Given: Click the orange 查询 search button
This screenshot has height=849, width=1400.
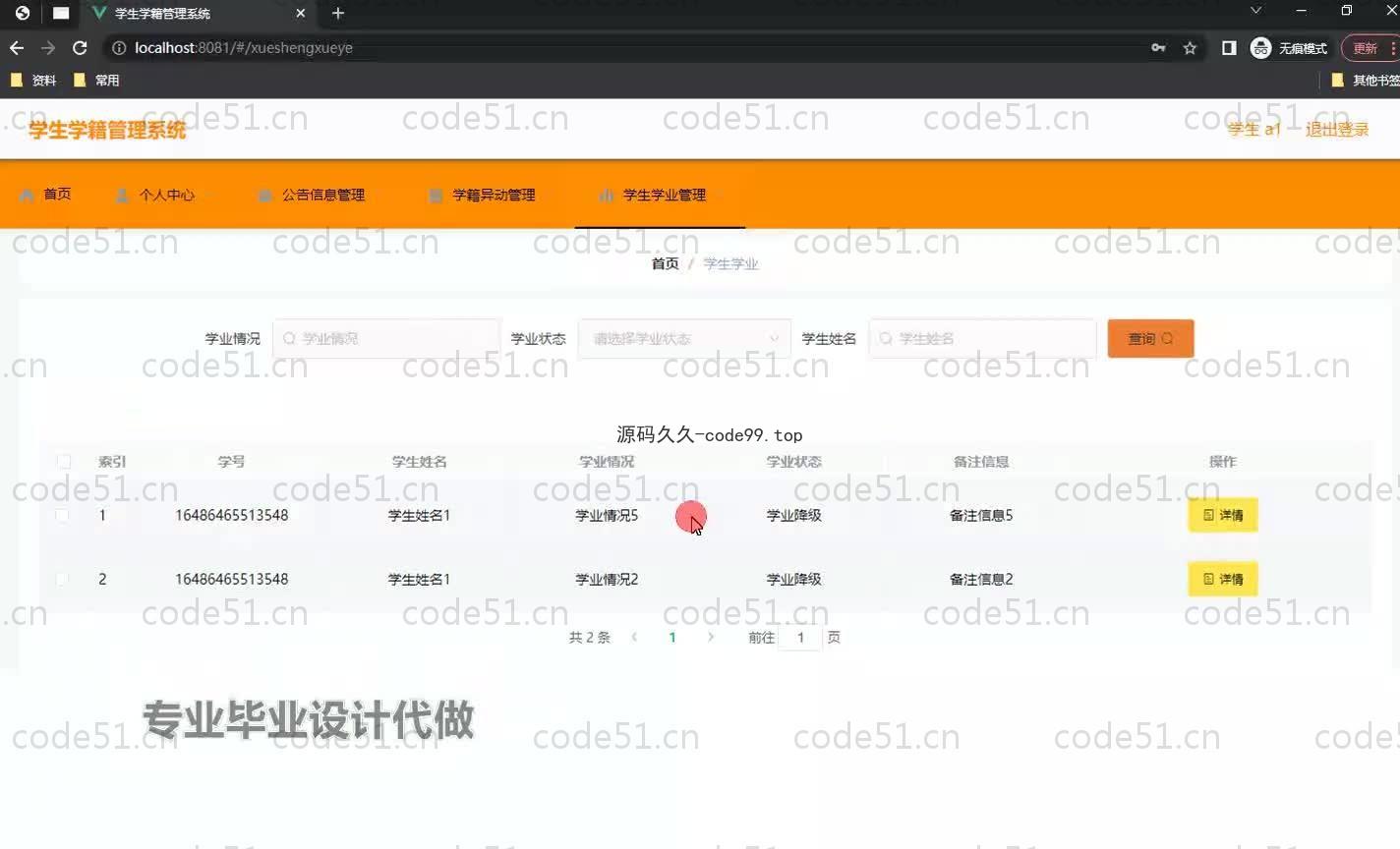Looking at the screenshot, I should (1149, 339).
